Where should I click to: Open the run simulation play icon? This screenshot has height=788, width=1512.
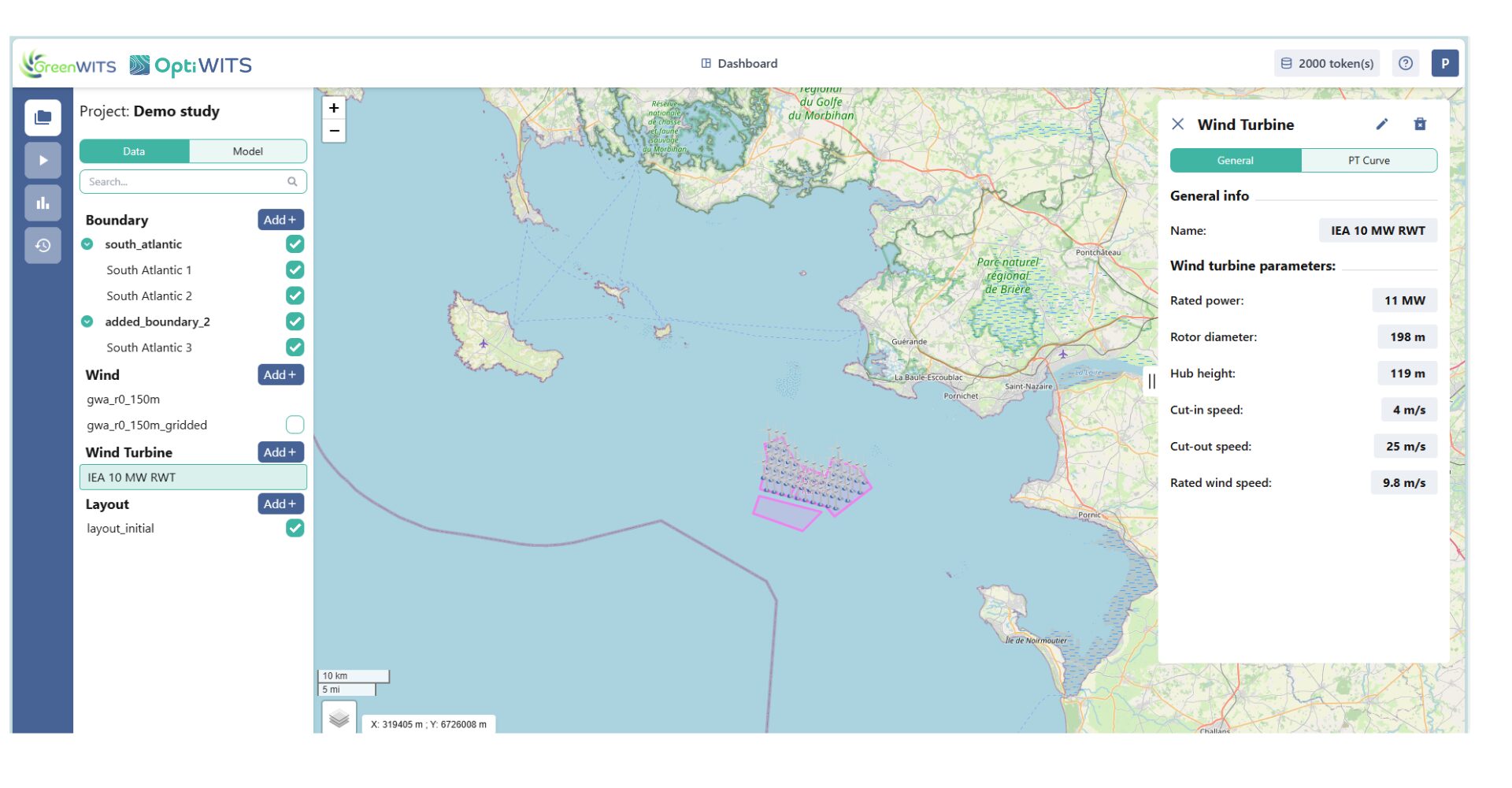click(x=43, y=161)
